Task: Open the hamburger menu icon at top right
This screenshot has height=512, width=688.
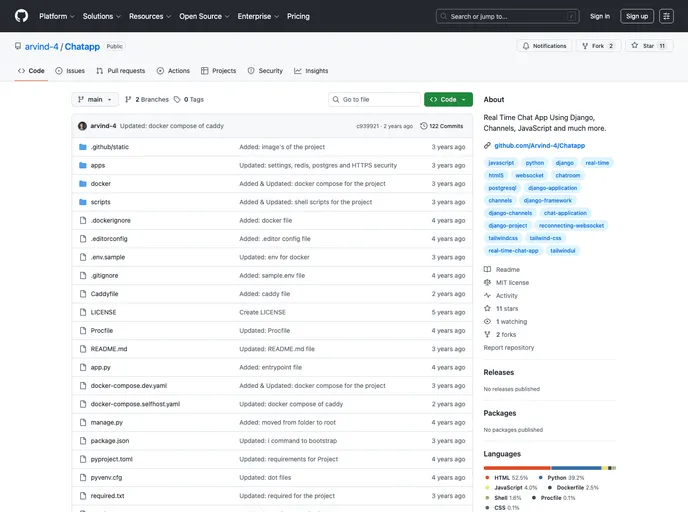Action: [666, 16]
